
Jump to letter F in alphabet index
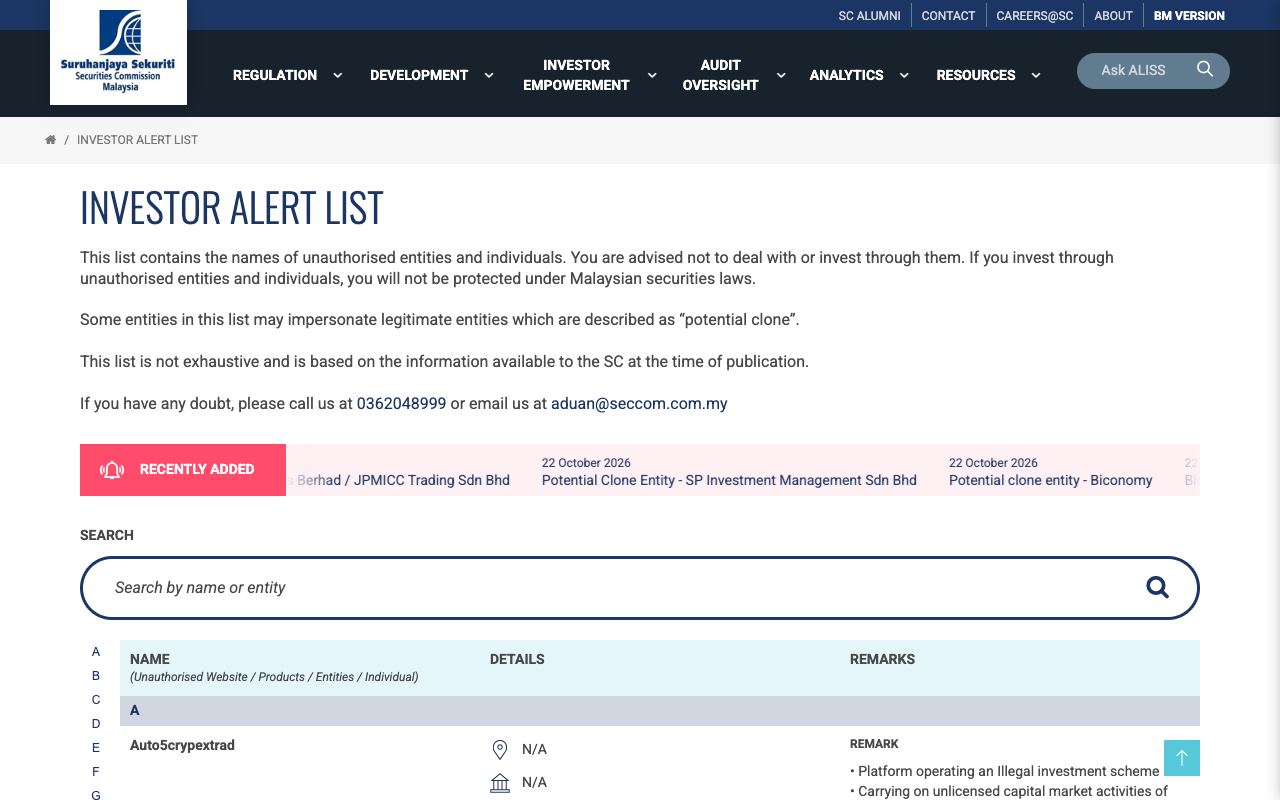click(96, 772)
